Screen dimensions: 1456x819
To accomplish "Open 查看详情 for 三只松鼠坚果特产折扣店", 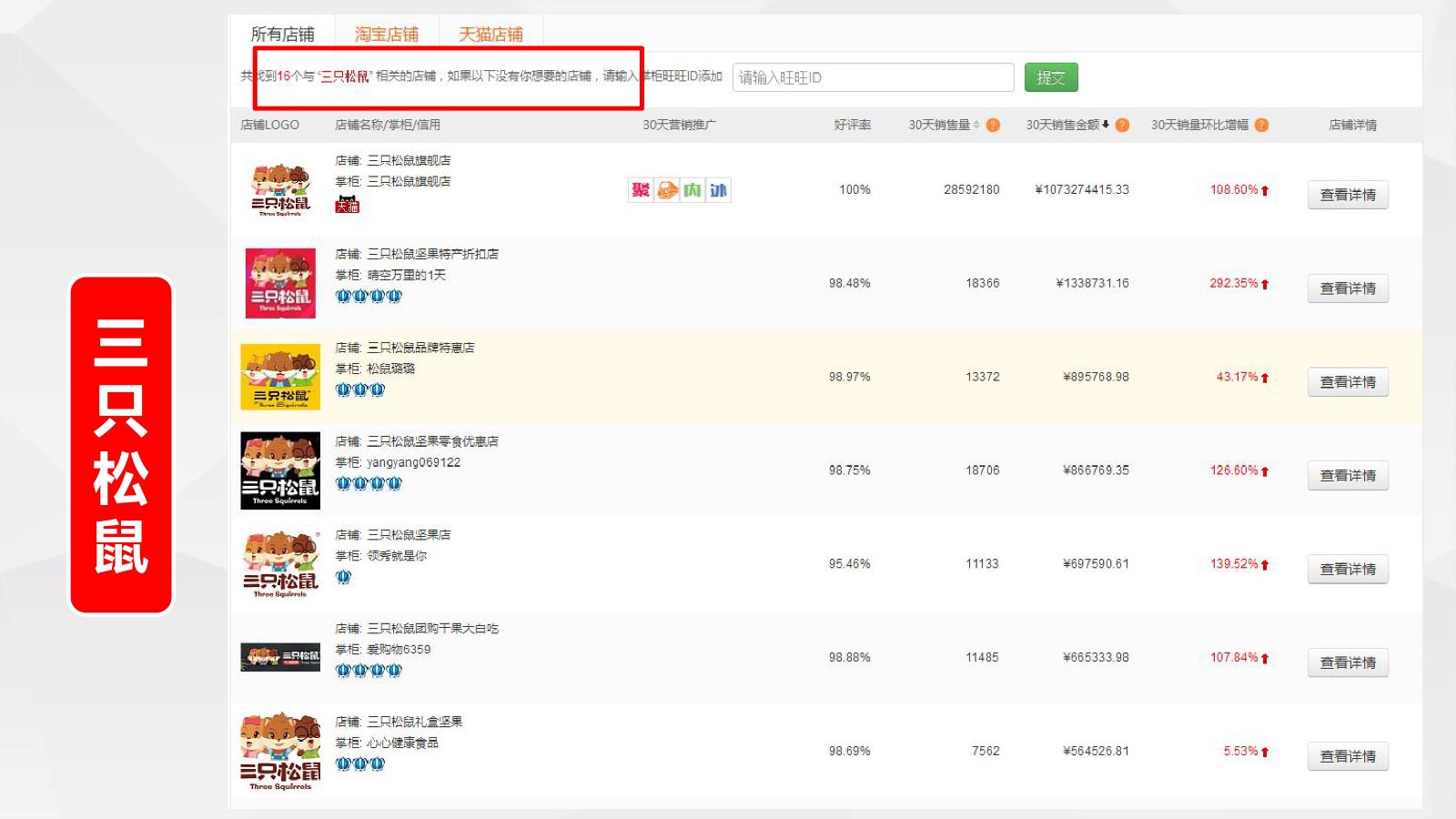I will [x=1348, y=288].
